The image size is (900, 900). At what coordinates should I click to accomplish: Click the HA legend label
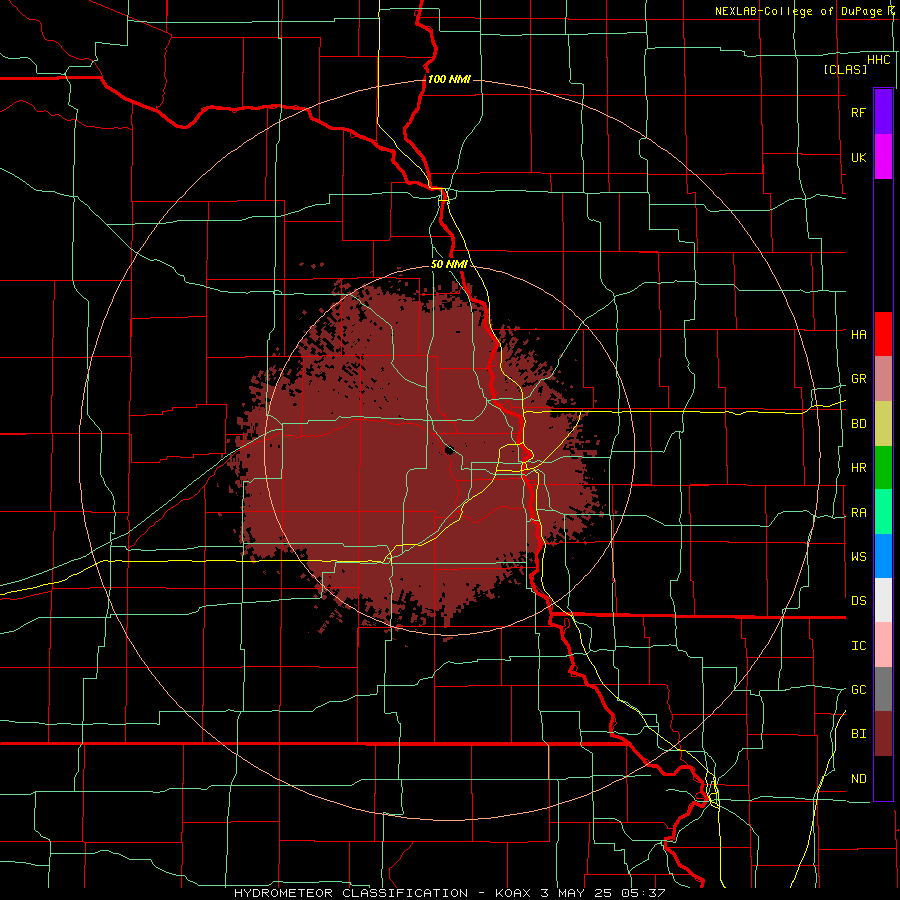[859, 334]
